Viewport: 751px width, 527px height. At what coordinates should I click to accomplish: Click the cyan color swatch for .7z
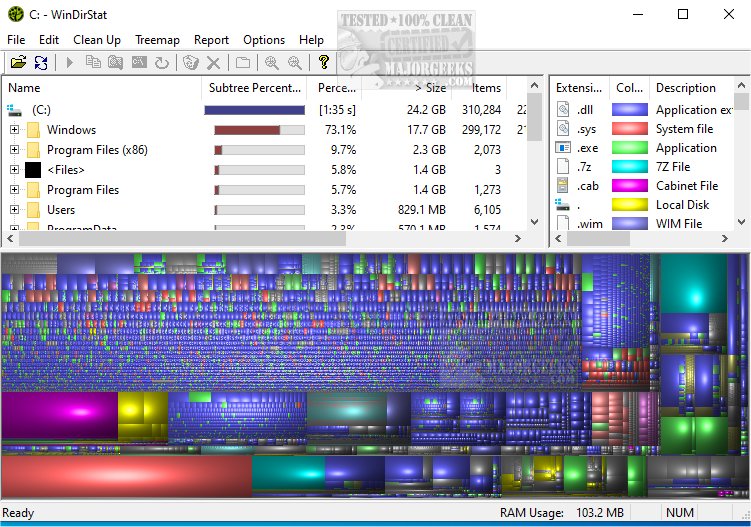point(629,167)
